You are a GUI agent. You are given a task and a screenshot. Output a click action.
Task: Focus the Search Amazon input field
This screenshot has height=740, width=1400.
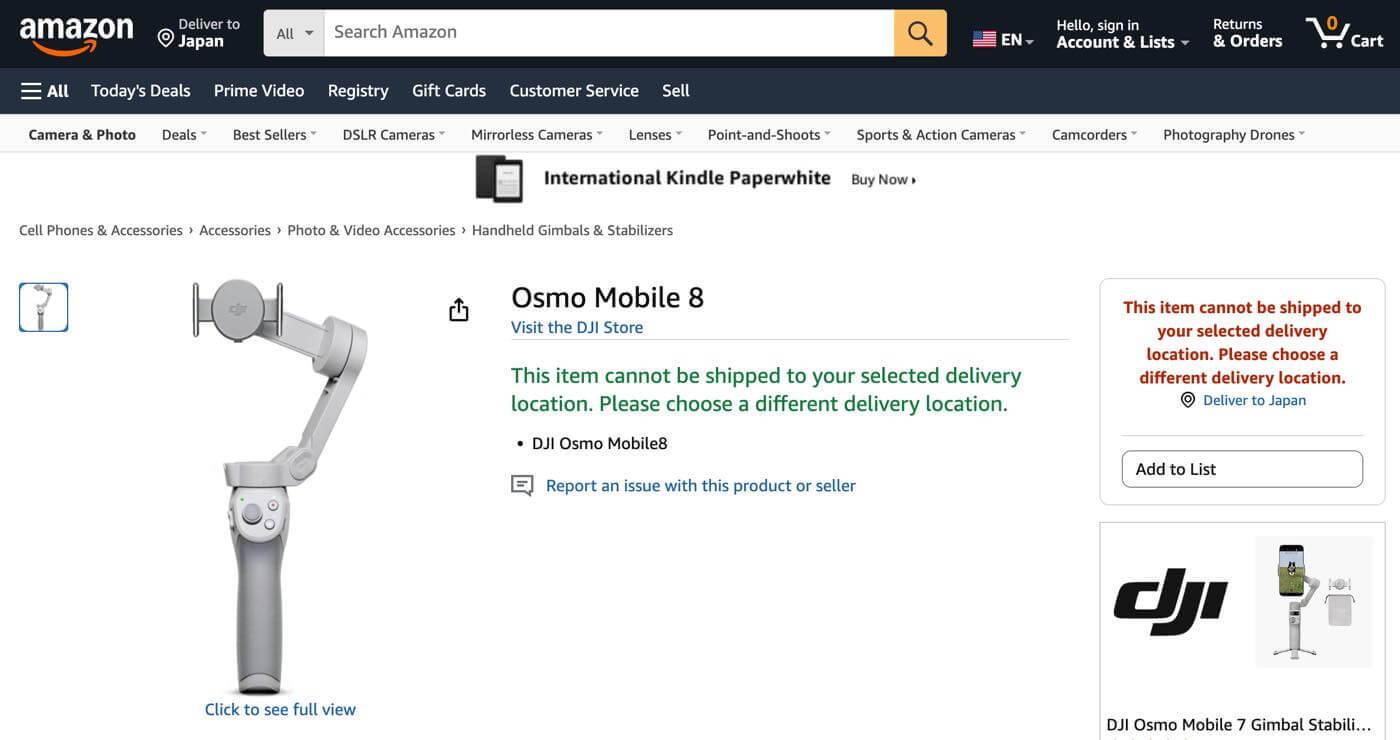pyautogui.click(x=608, y=33)
